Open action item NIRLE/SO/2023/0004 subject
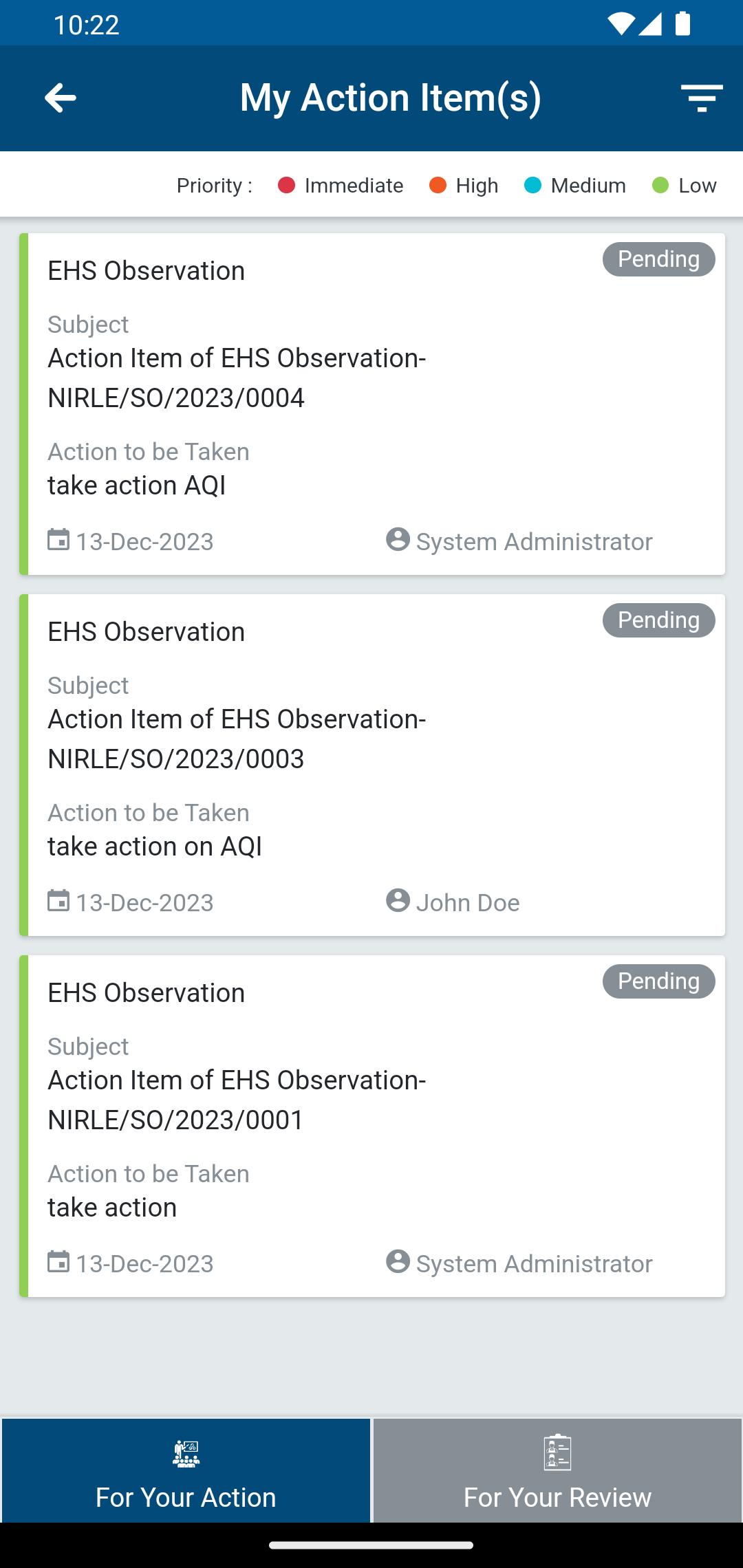The width and height of the screenshot is (743, 1568). pyautogui.click(x=237, y=378)
